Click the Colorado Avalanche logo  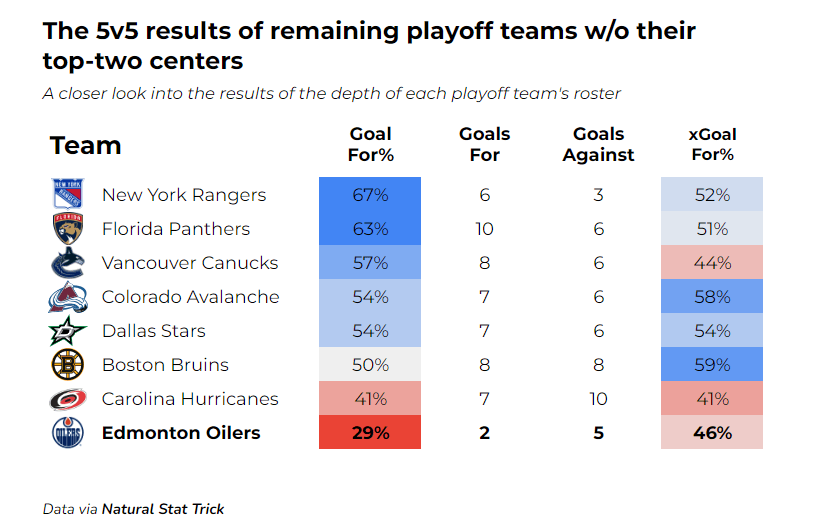(x=67, y=297)
